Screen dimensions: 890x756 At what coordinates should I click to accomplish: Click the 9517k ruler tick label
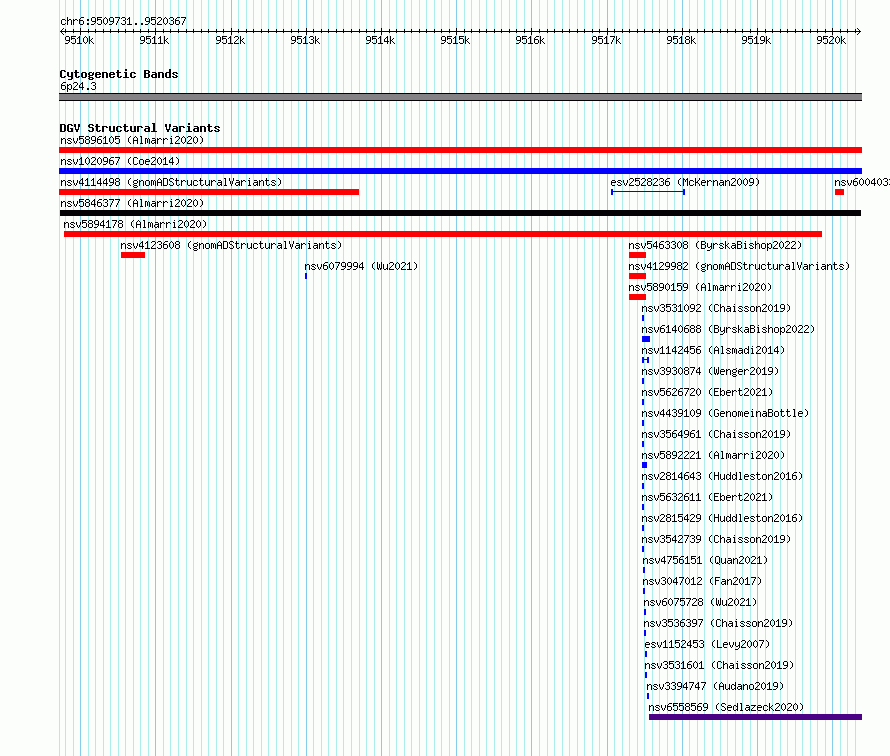[x=606, y=40]
